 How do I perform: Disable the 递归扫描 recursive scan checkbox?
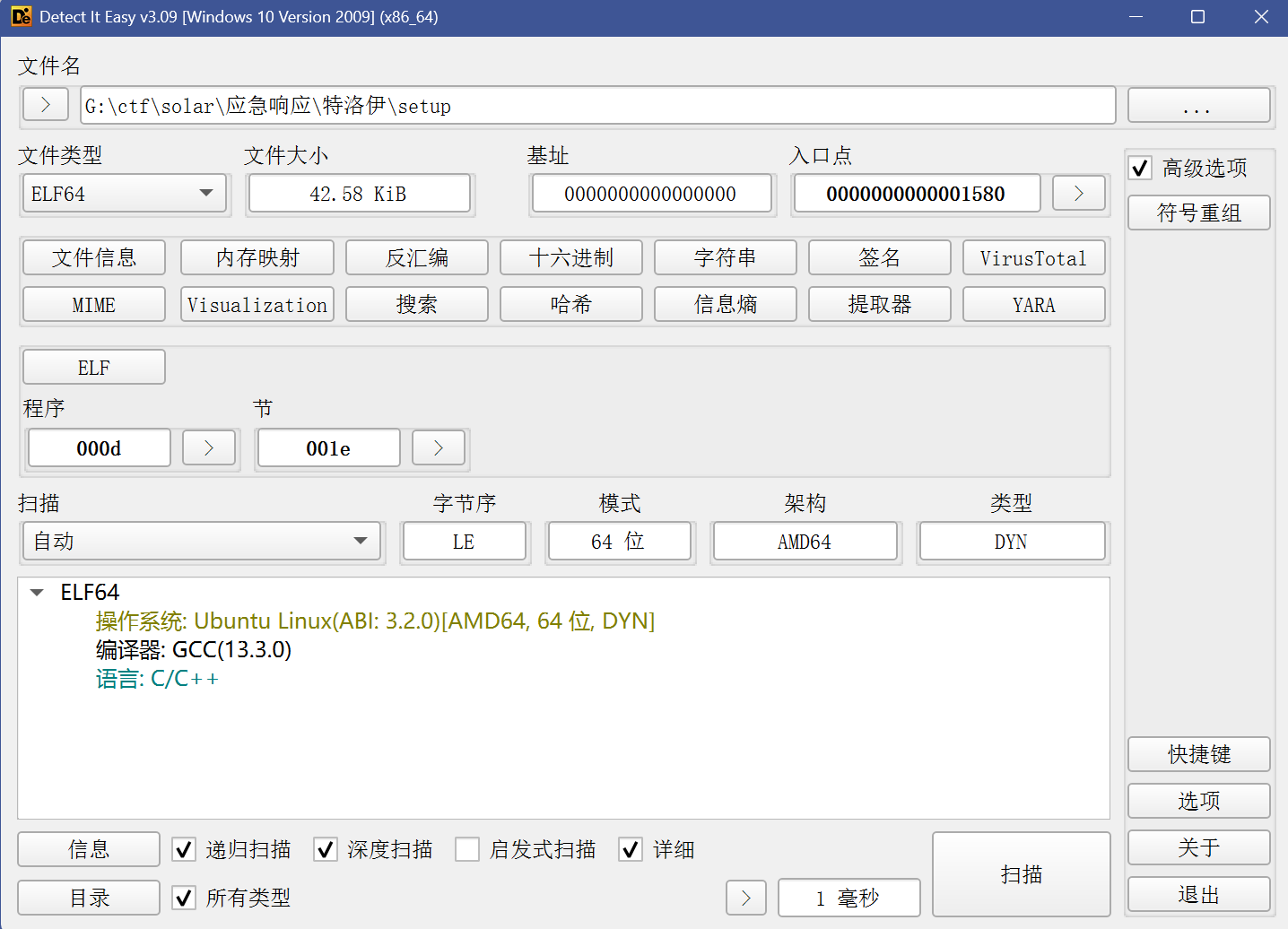184,849
